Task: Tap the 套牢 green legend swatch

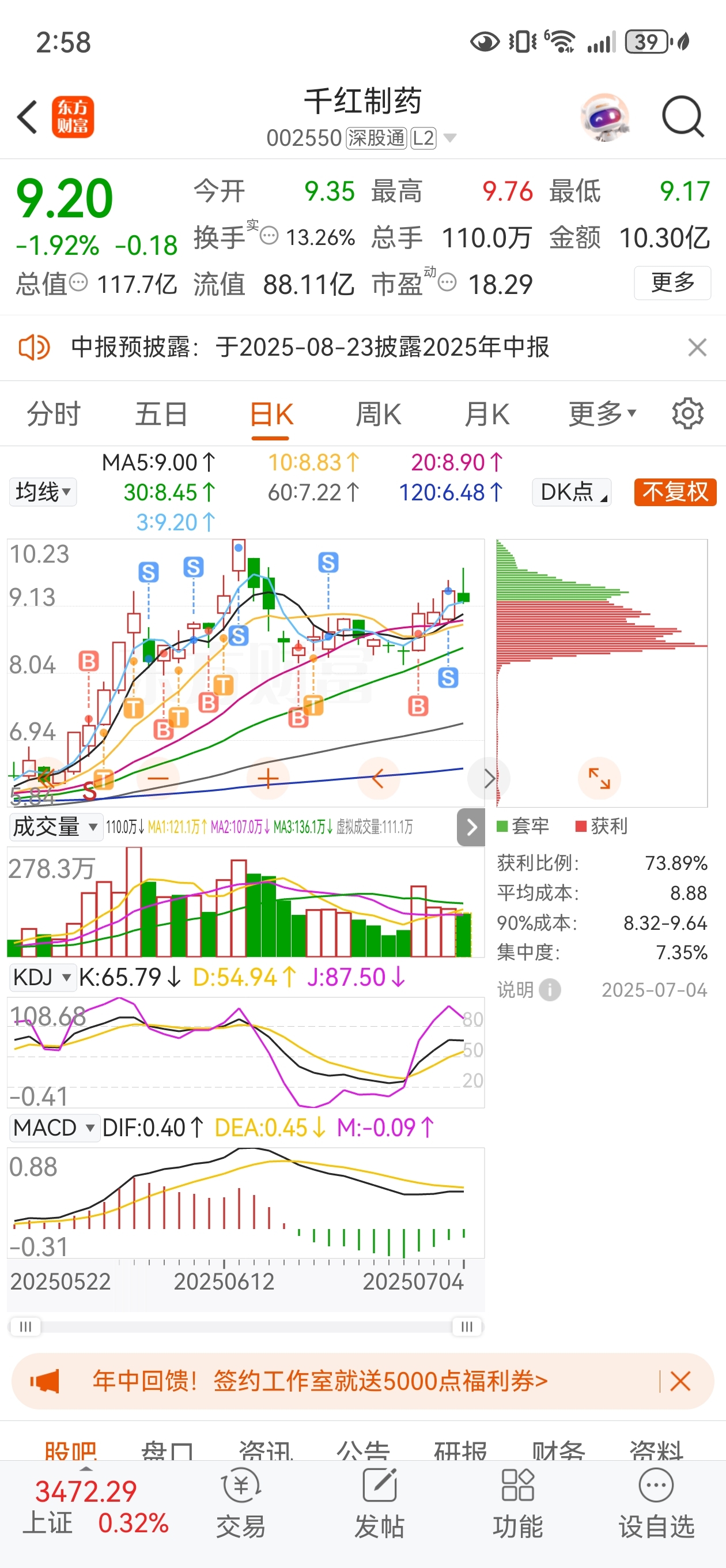Action: [x=502, y=827]
